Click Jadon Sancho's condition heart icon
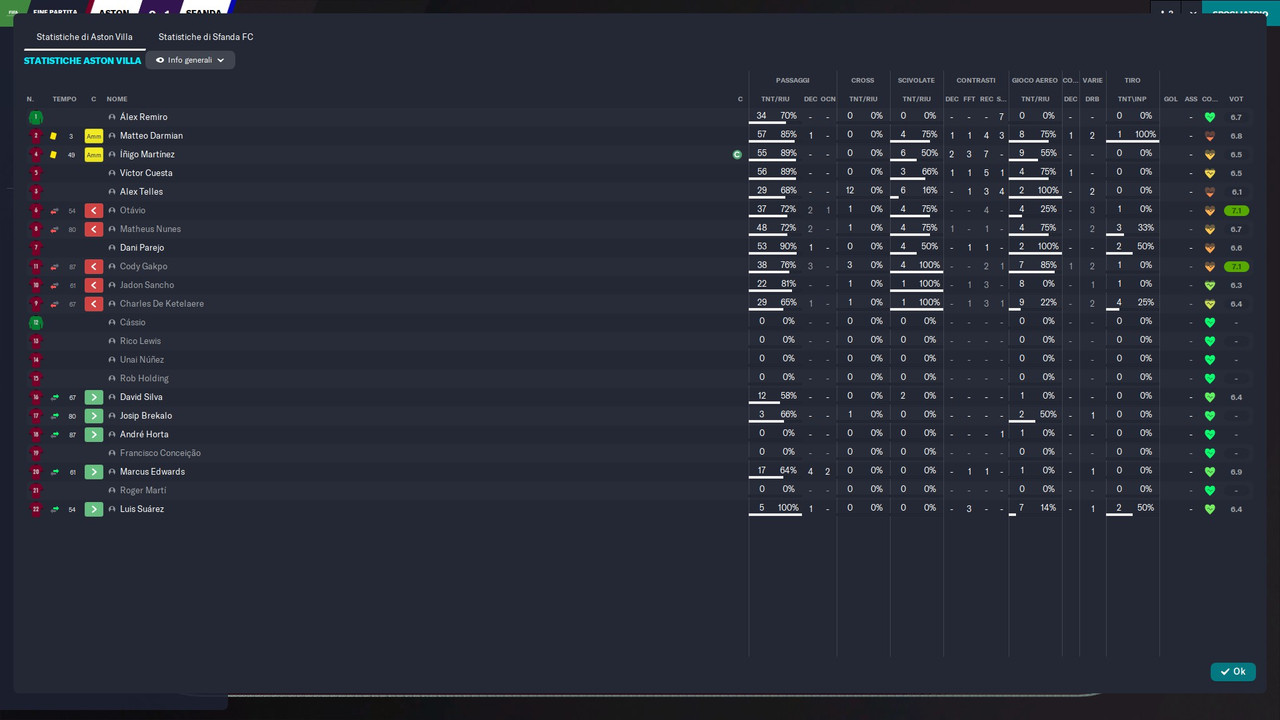Image resolution: width=1280 pixels, height=720 pixels. (1210, 285)
